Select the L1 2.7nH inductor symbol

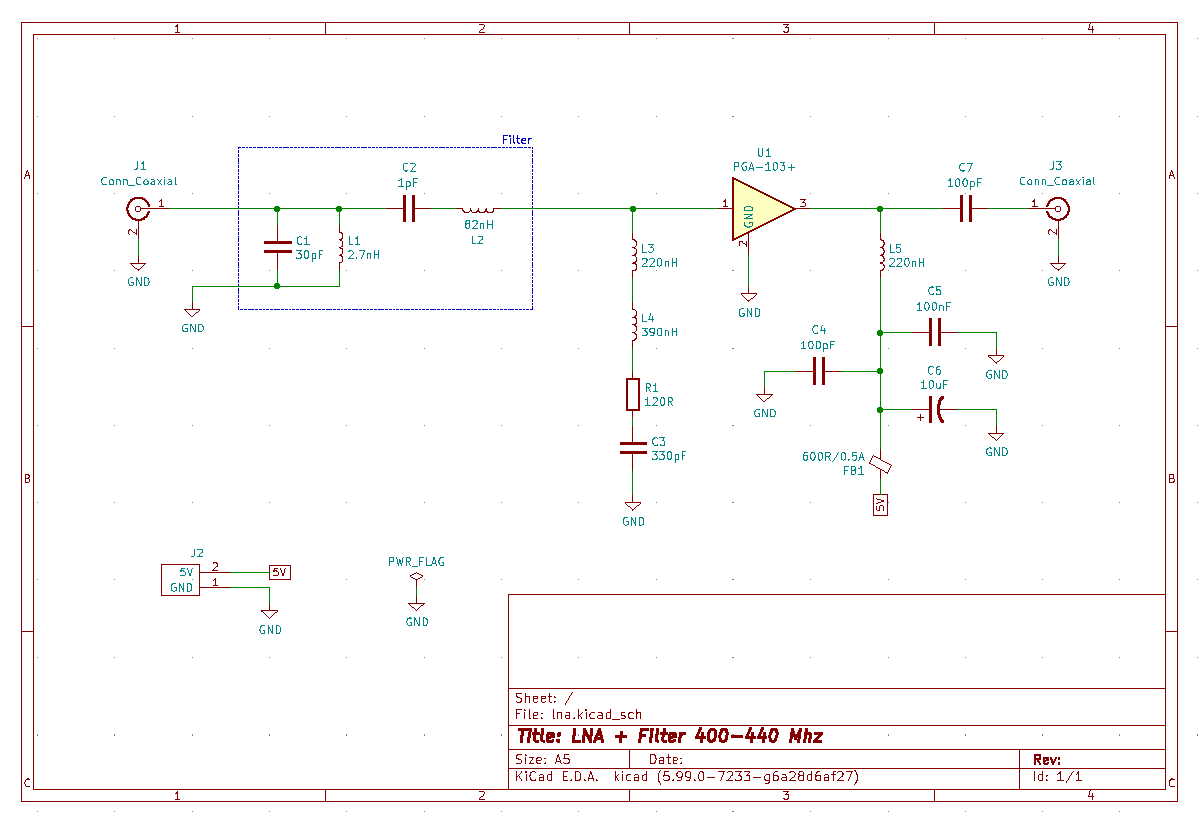click(x=340, y=247)
